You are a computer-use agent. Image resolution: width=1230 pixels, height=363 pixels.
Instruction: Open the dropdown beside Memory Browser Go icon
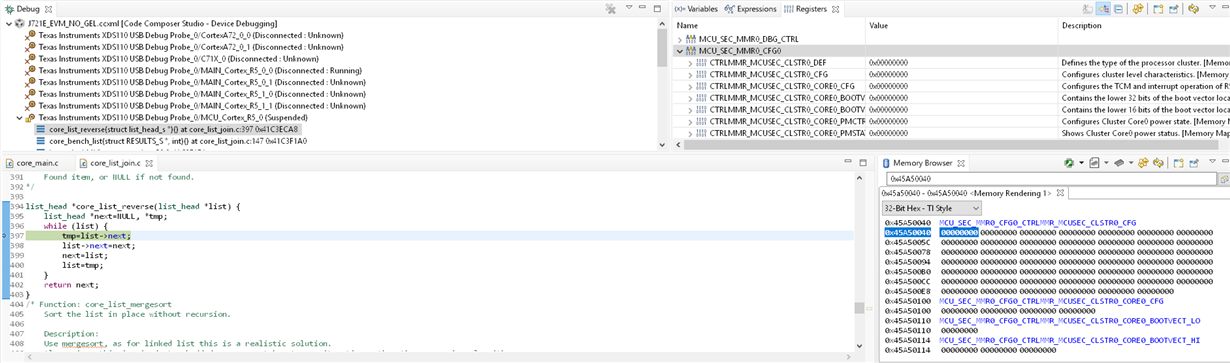[x=1082, y=163]
